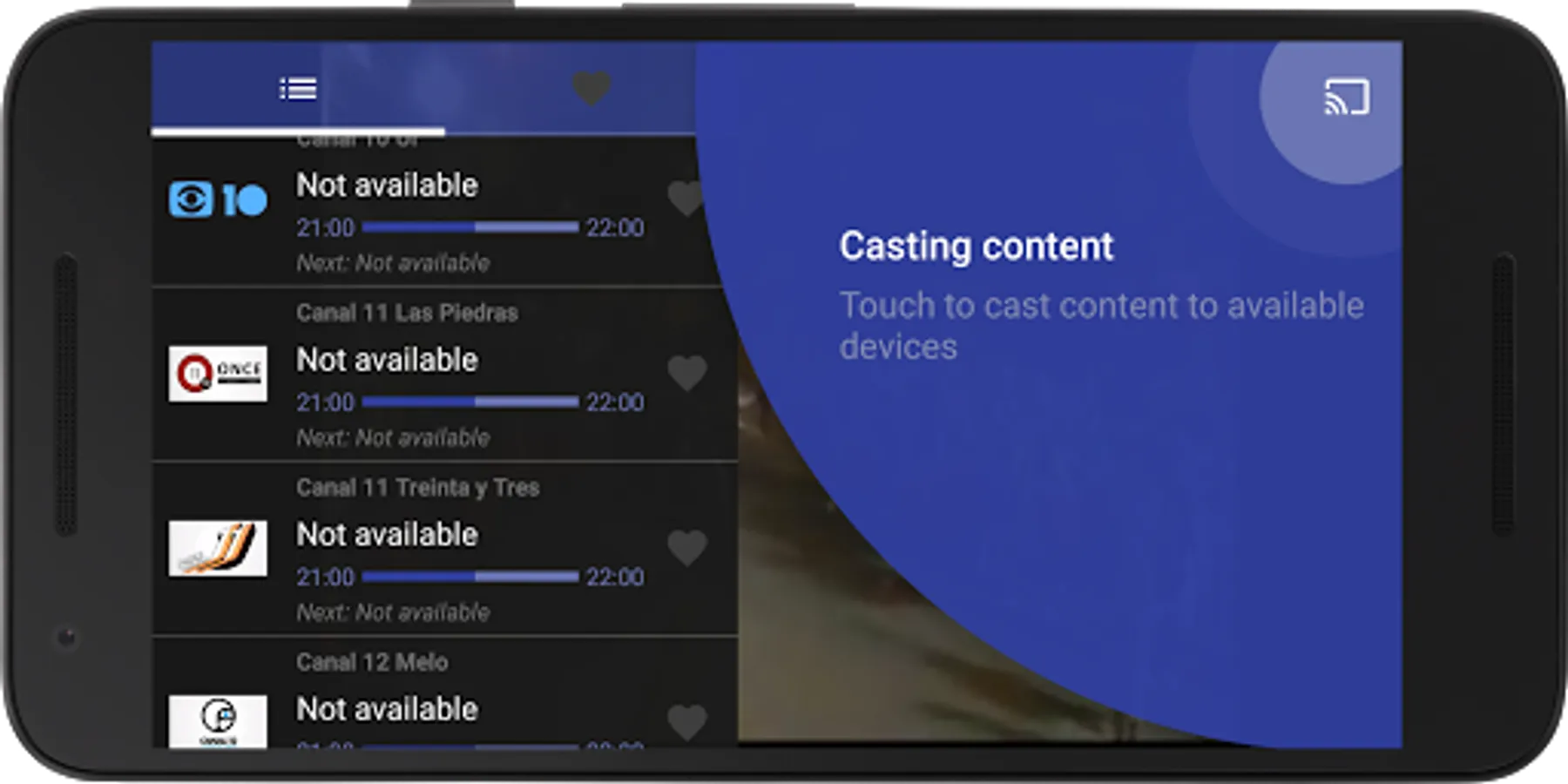Select the "Canal 12 Melo" channel name

coord(372,662)
